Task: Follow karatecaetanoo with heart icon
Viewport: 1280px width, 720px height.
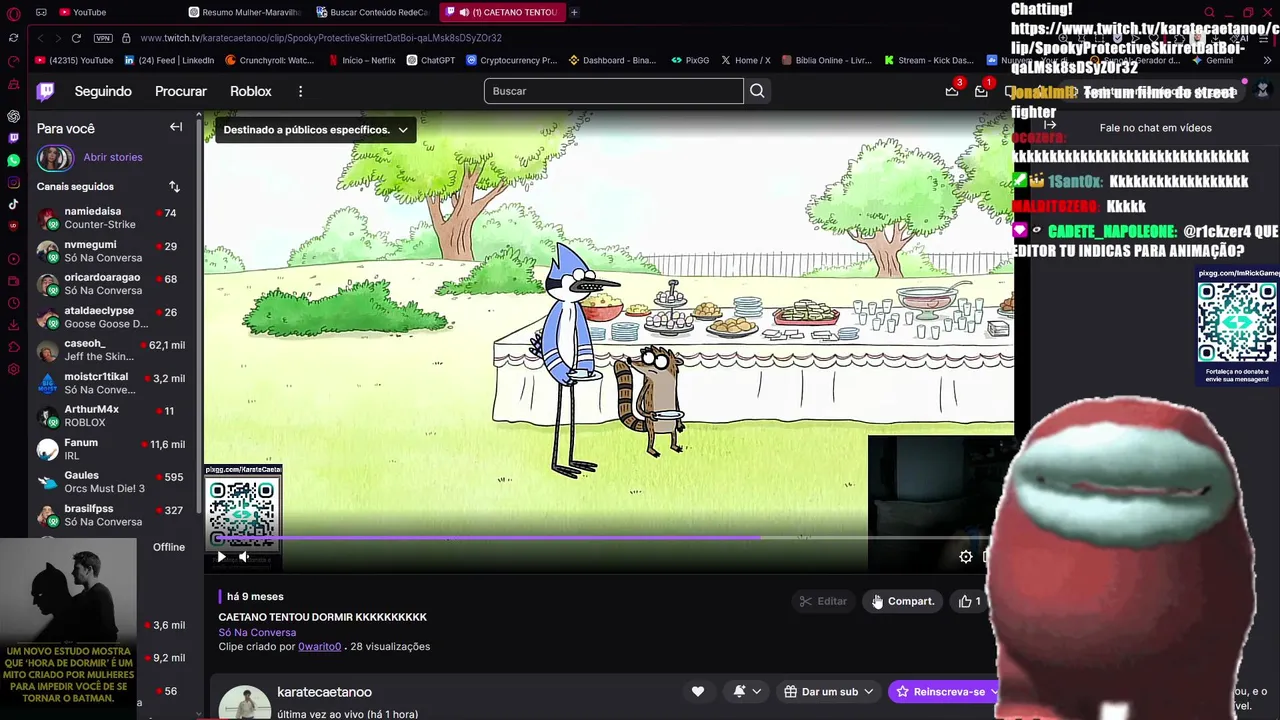Action: point(698,691)
